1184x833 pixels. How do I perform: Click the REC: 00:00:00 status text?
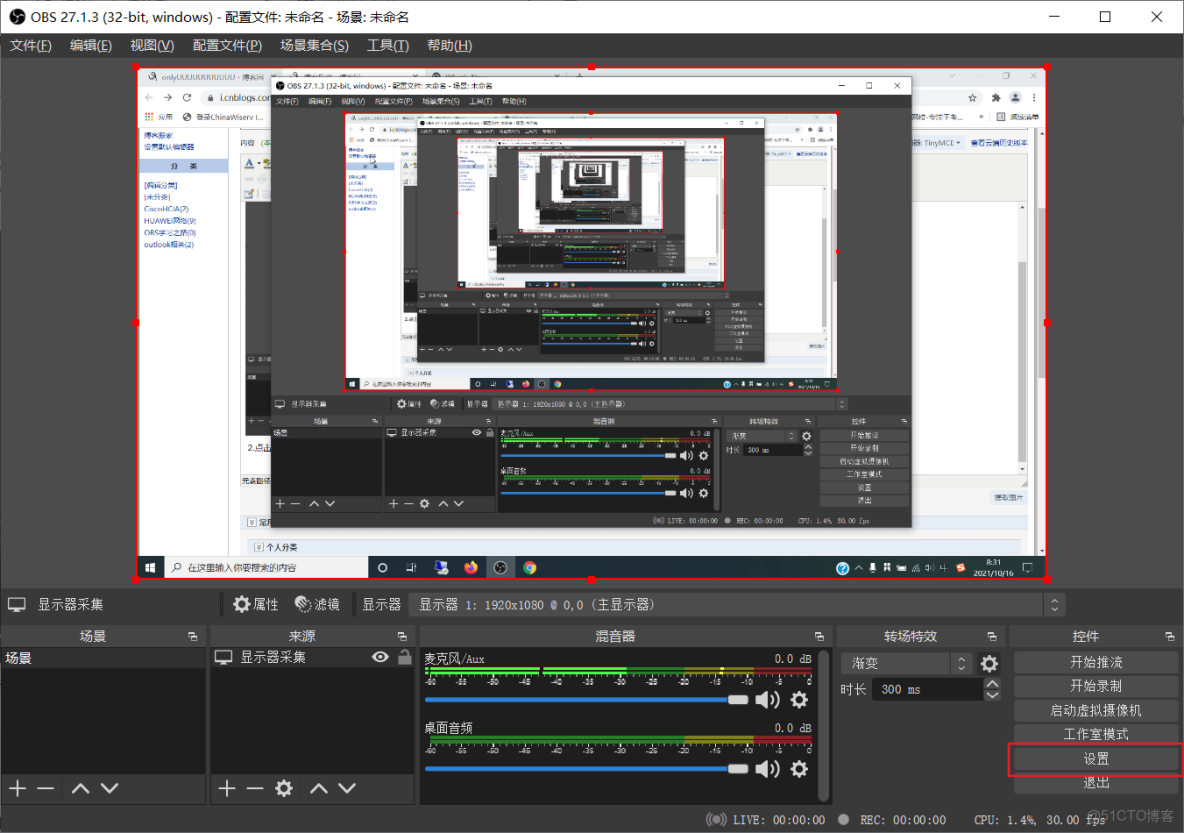click(x=902, y=819)
